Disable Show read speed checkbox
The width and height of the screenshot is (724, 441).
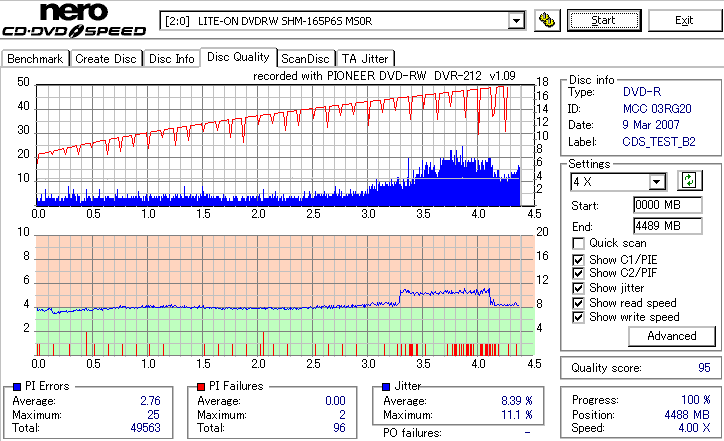point(578,303)
